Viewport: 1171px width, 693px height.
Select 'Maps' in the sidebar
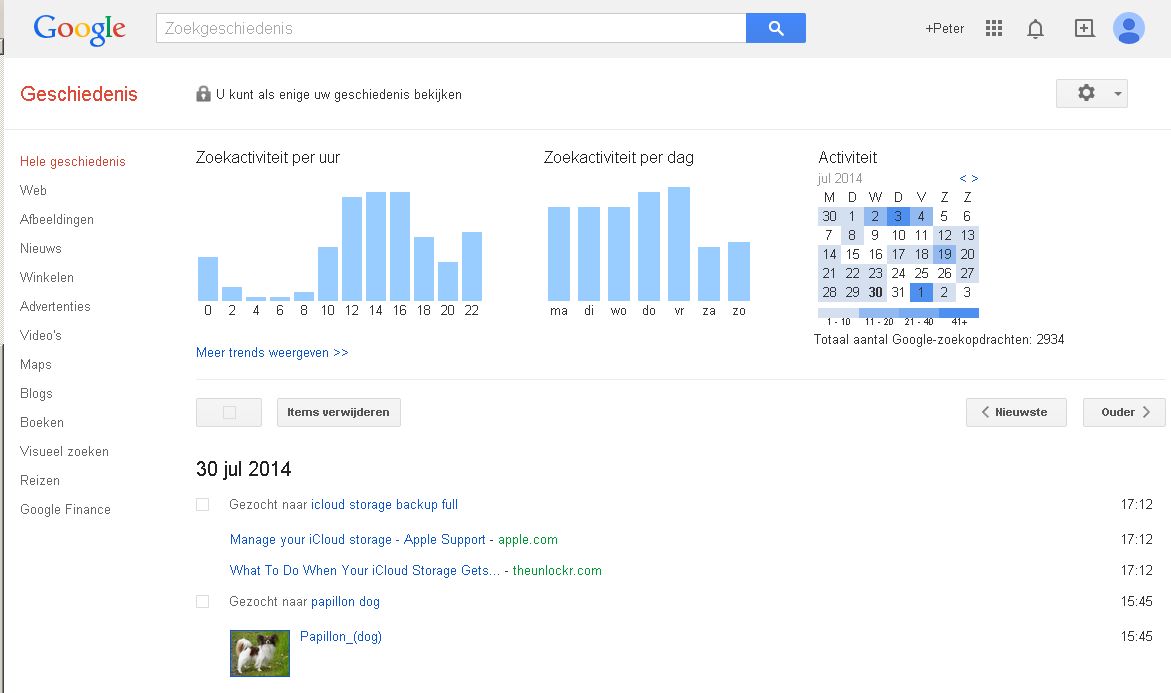(36, 364)
